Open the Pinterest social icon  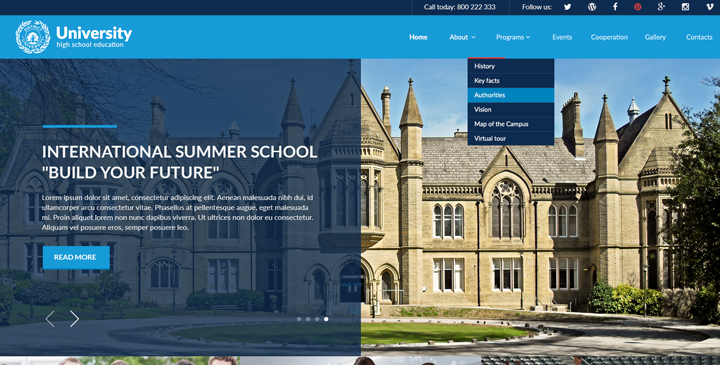(637, 7)
